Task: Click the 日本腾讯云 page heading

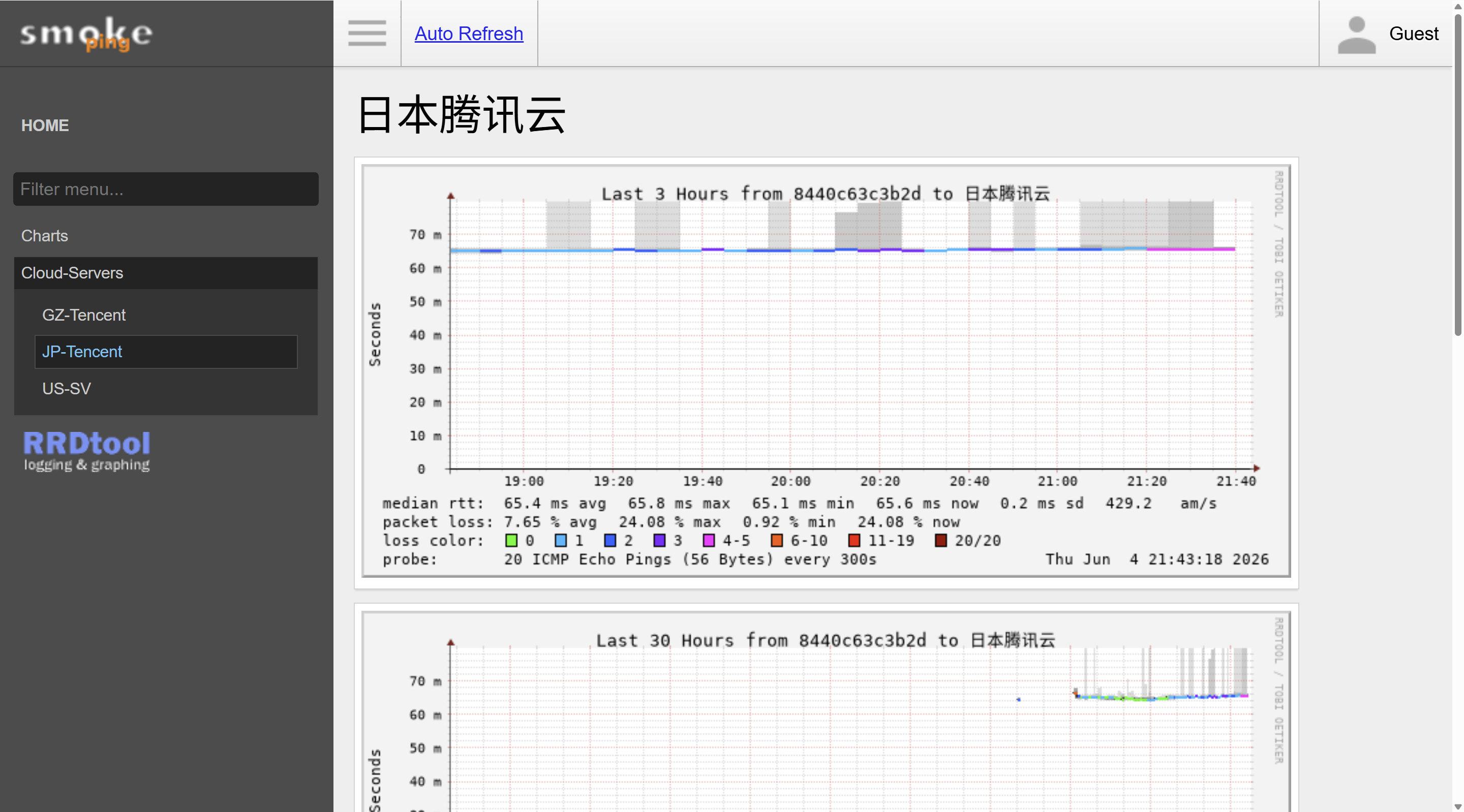Action: [462, 115]
